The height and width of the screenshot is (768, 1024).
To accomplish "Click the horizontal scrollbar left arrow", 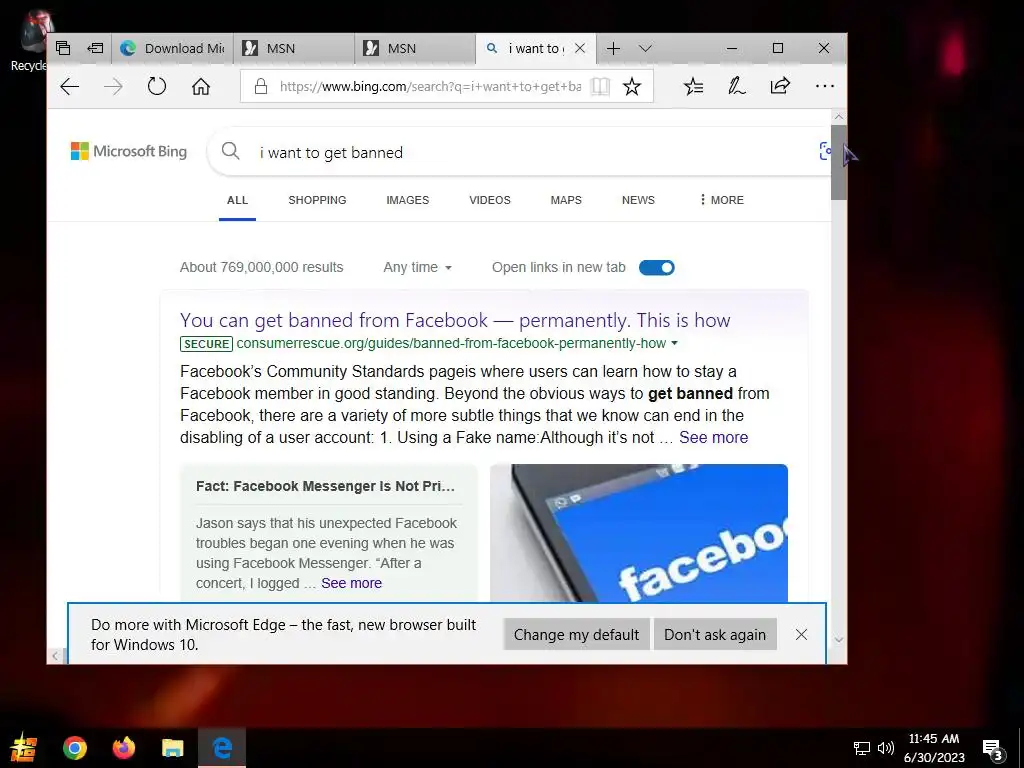I will coord(55,656).
